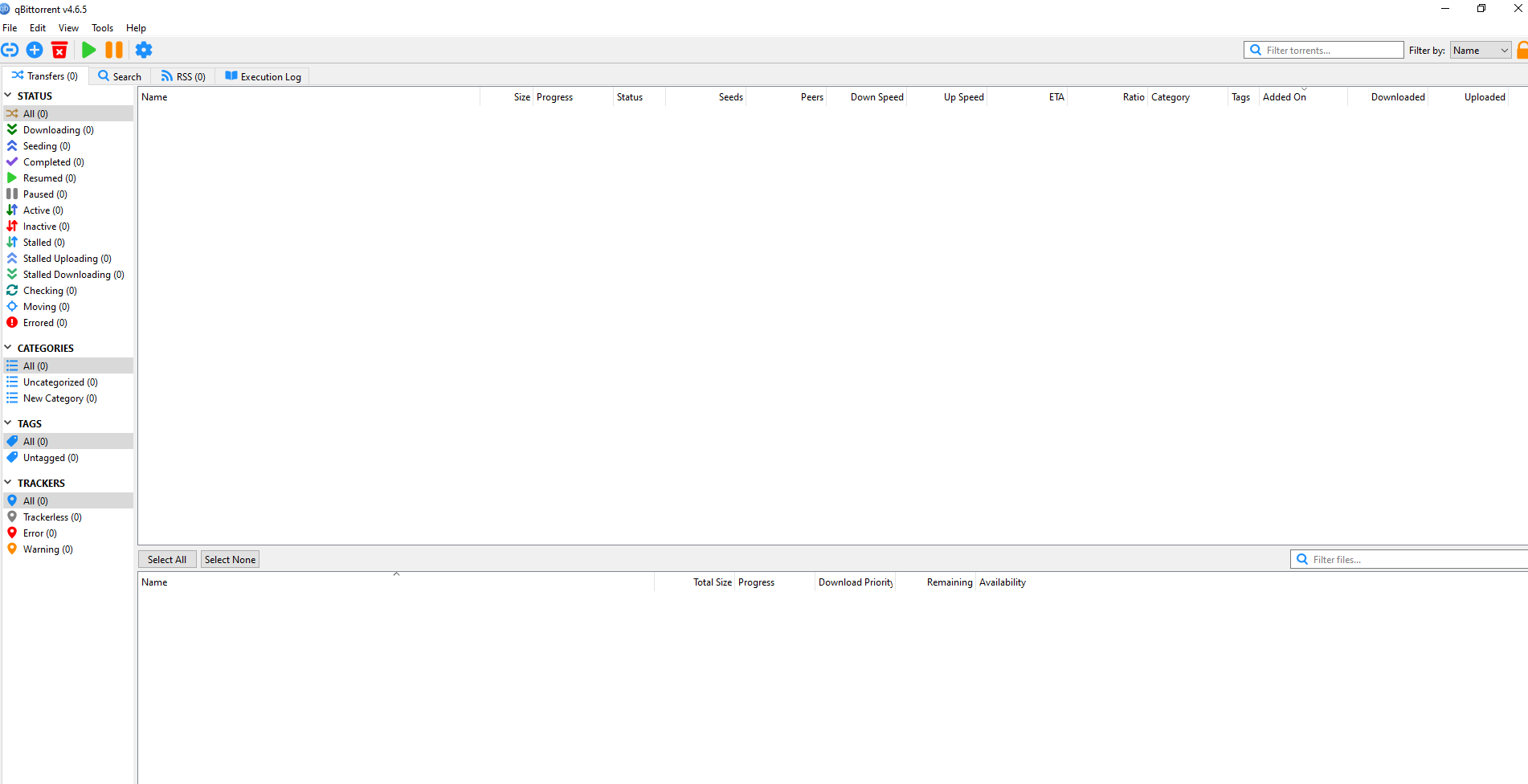The width and height of the screenshot is (1528, 784).
Task: Open the View menu
Action: tap(68, 27)
